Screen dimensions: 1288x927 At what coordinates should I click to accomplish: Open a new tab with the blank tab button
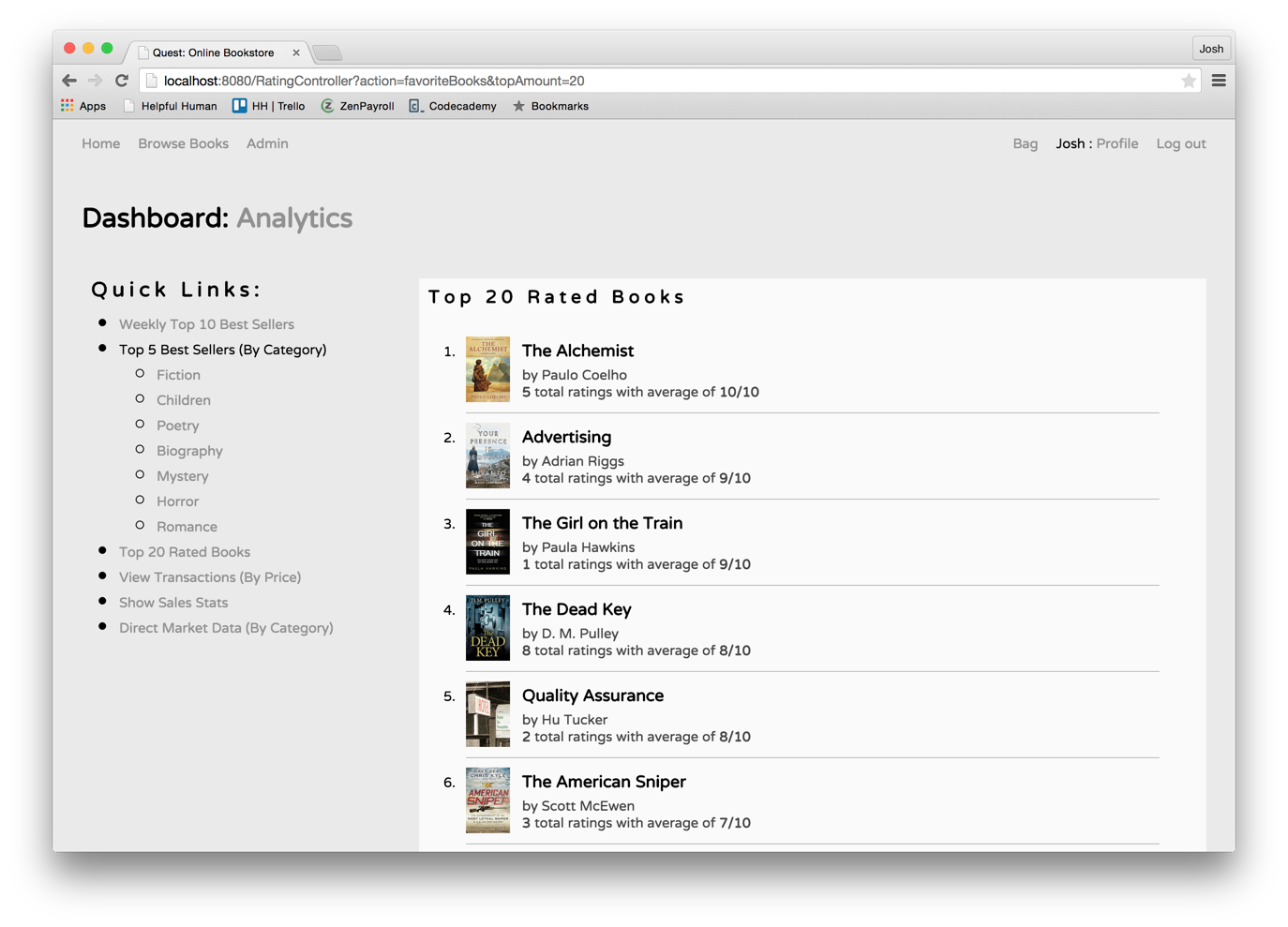pos(327,52)
